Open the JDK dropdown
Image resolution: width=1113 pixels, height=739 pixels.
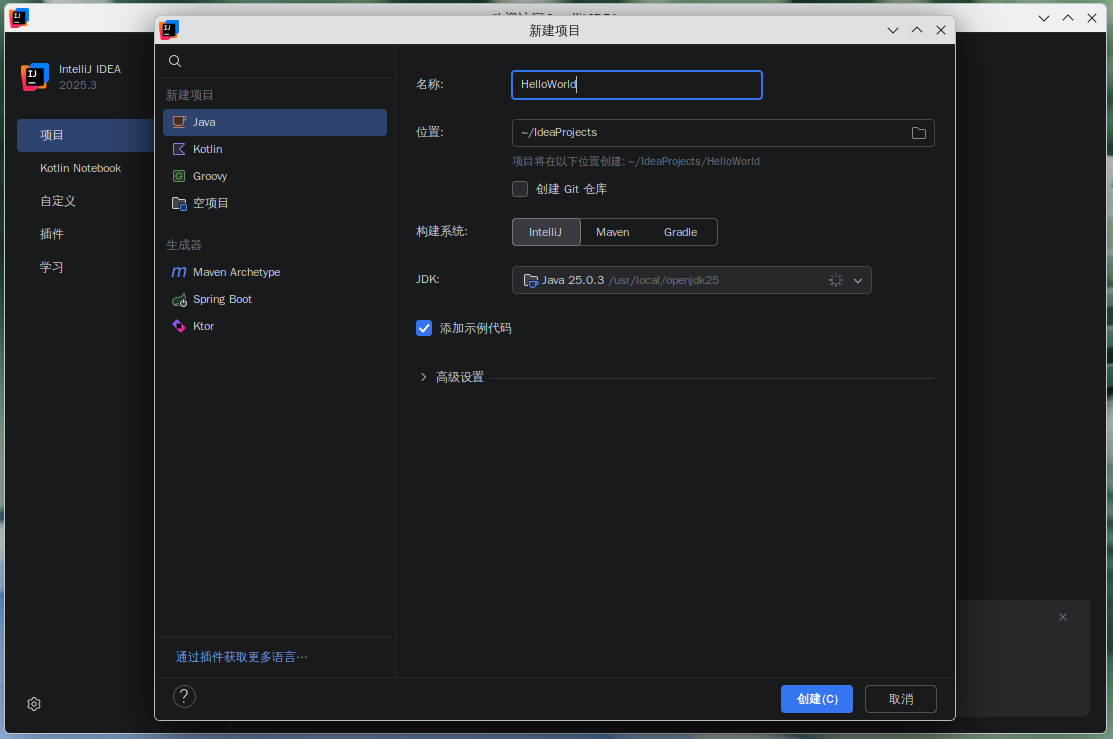691,280
